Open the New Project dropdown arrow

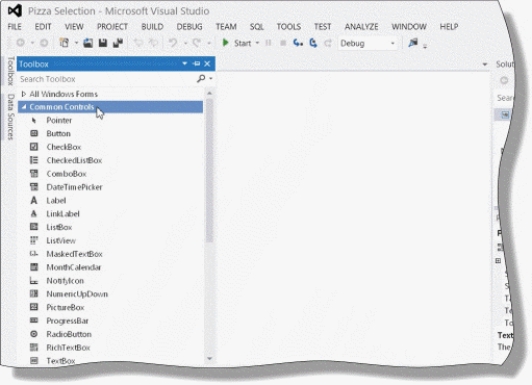[x=76, y=43]
